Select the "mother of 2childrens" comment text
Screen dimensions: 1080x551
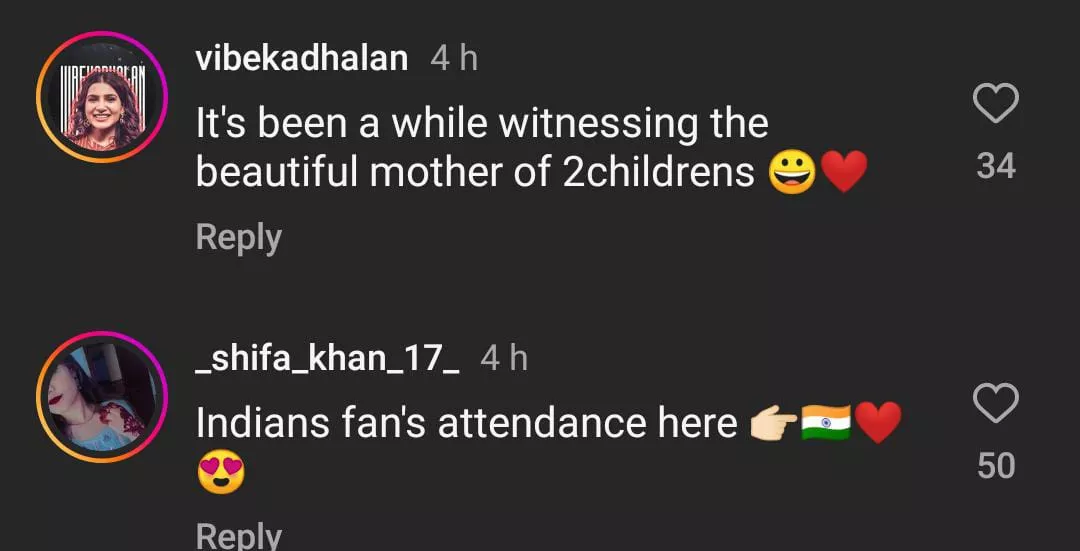pos(475,173)
